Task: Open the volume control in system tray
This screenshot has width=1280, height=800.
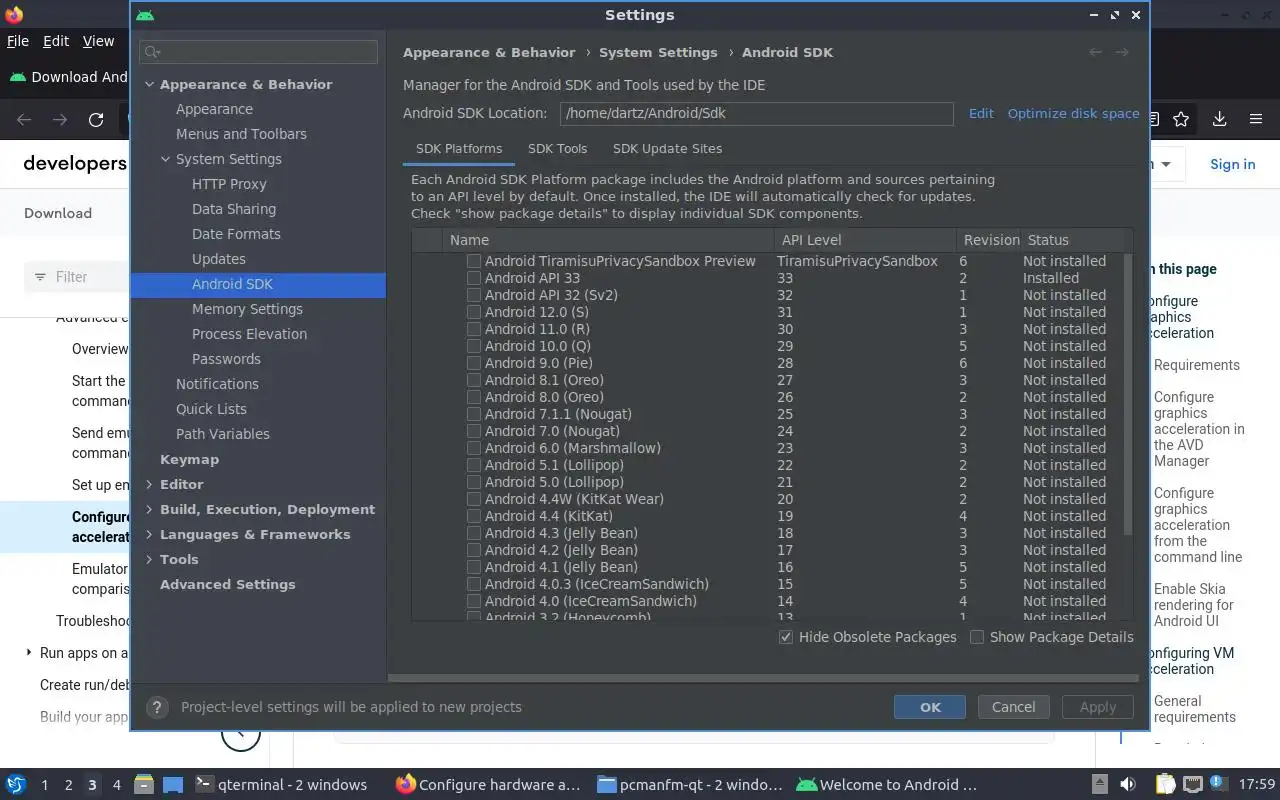Action: (1128, 785)
